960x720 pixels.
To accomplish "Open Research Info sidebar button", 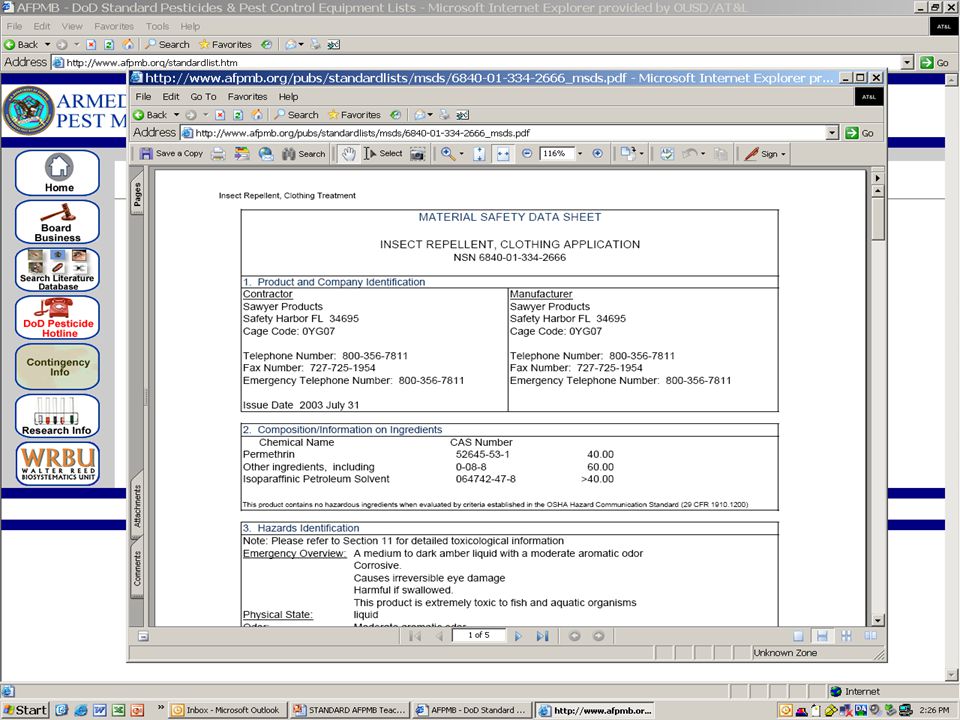I will pyautogui.click(x=58, y=416).
